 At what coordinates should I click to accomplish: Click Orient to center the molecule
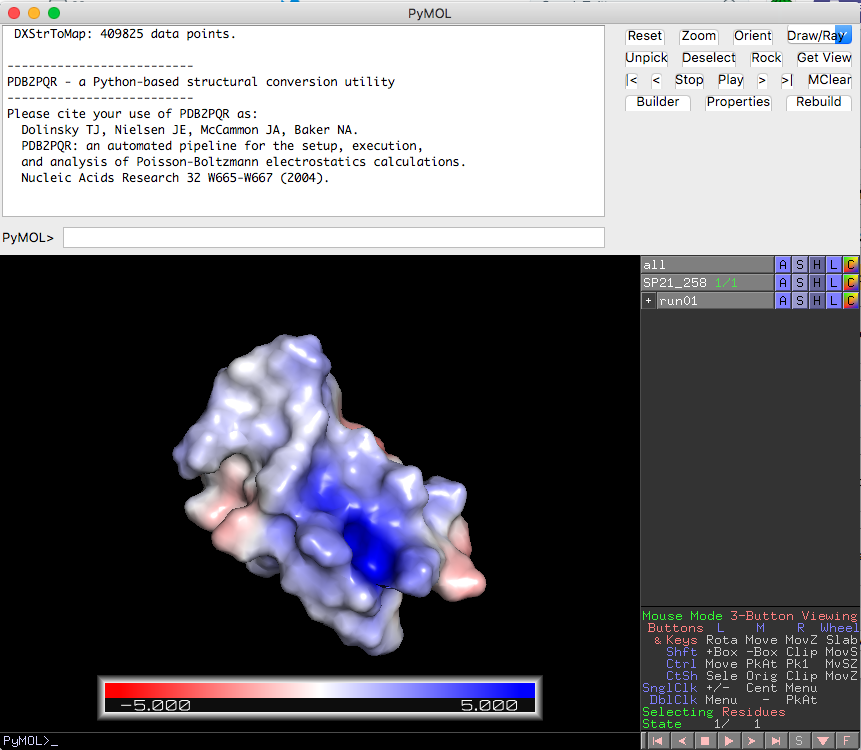752,35
